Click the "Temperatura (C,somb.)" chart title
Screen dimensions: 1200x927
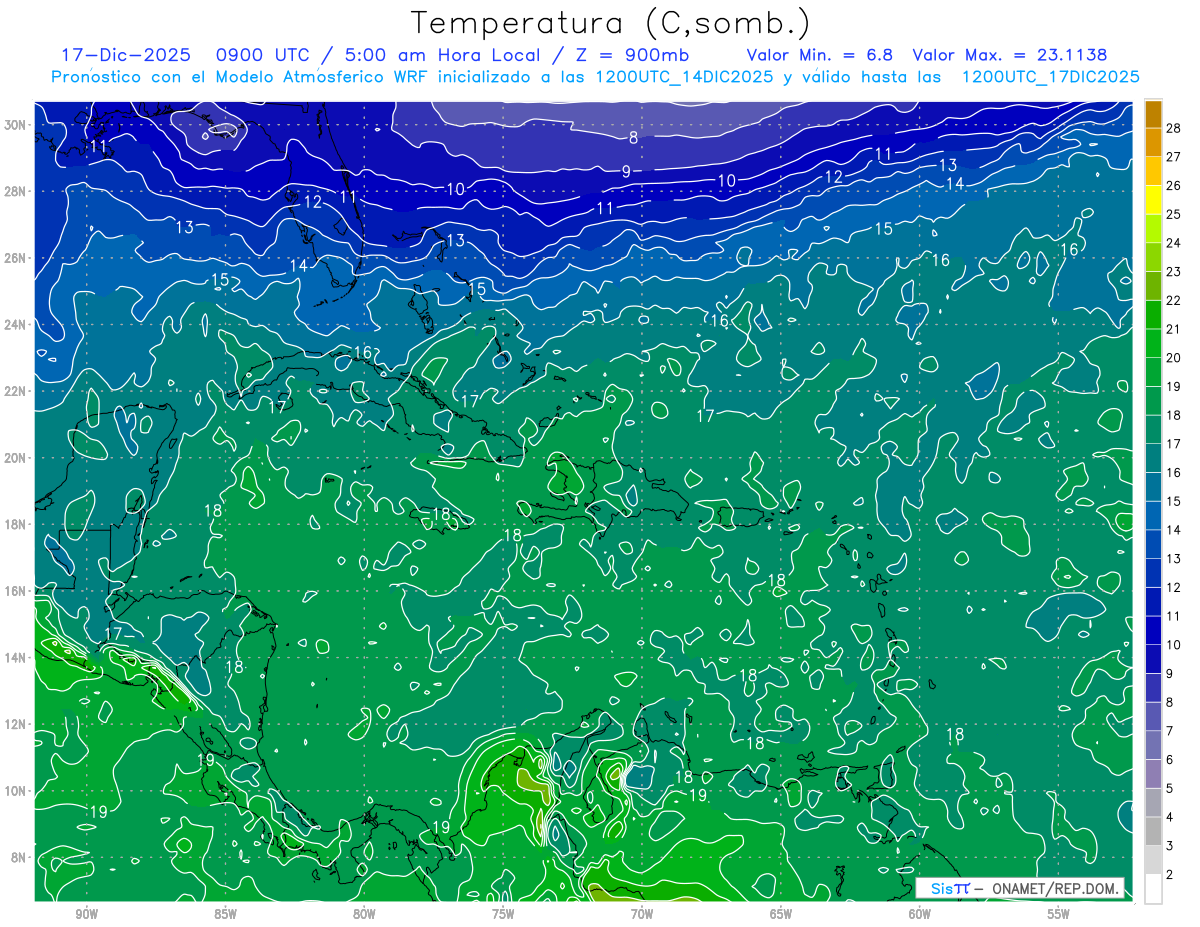(x=611, y=23)
